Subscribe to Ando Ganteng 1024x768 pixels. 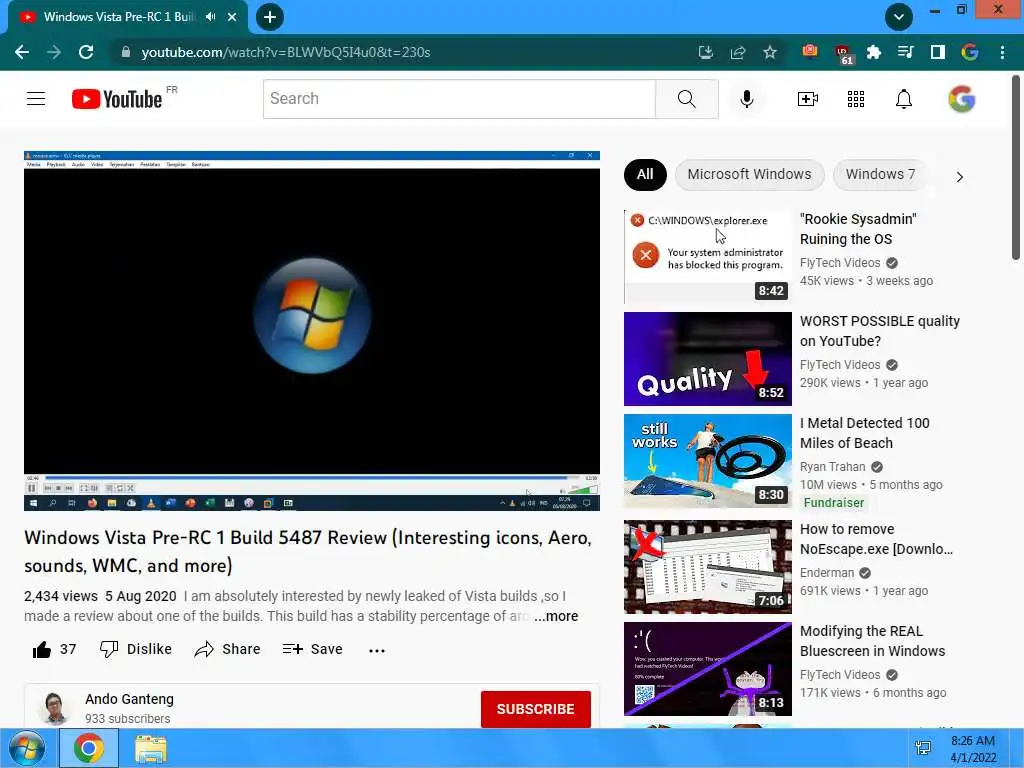(536, 709)
